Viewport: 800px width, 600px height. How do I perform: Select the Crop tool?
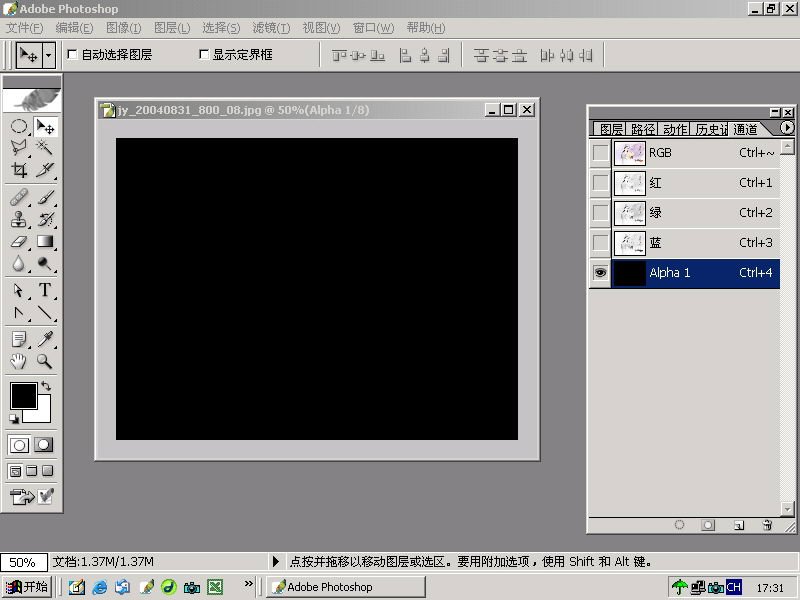coord(19,170)
